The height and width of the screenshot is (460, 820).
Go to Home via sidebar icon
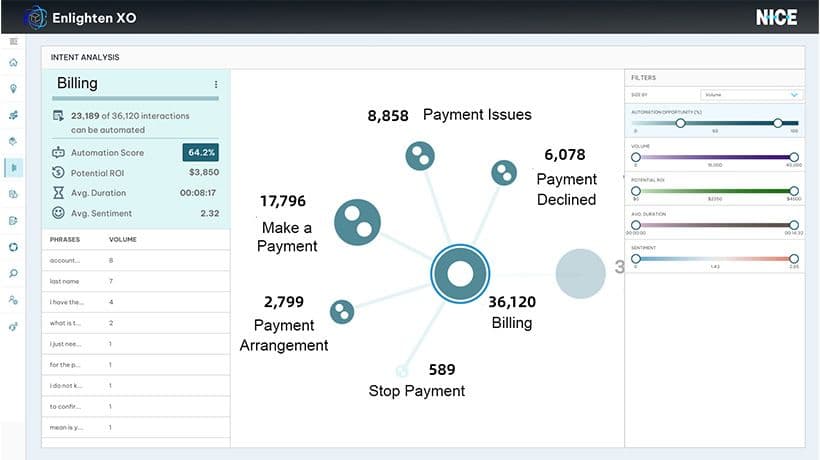click(13, 63)
